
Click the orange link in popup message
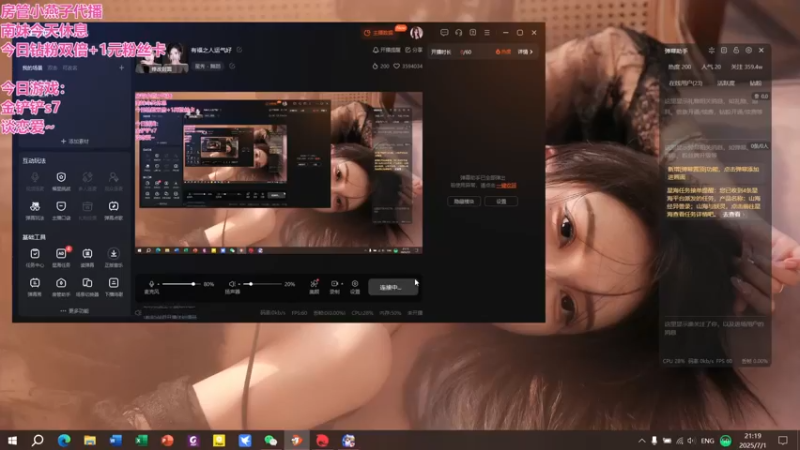click(x=506, y=186)
